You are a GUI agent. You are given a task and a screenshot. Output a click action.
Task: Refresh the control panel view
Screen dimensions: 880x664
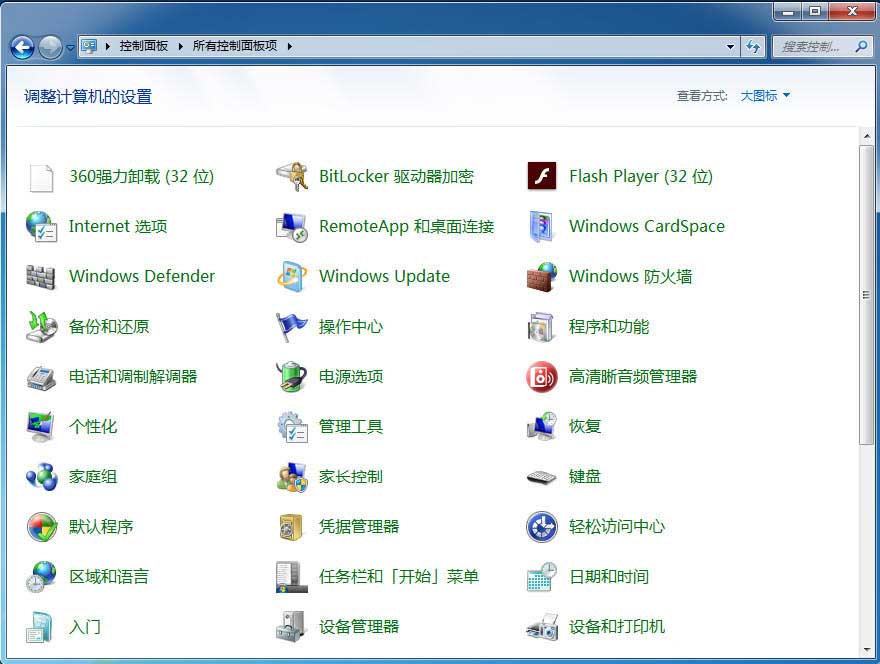[x=753, y=47]
